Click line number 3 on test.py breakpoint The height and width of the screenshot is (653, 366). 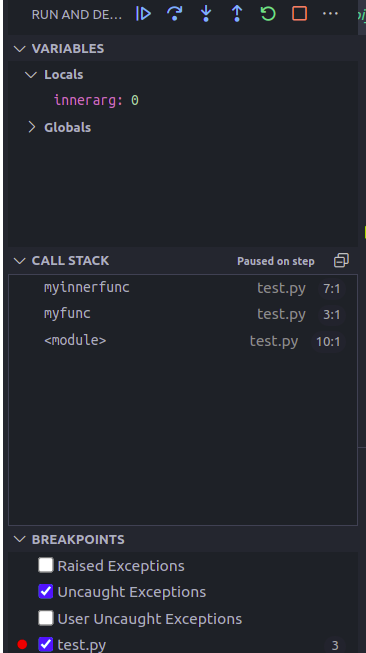(x=335, y=646)
